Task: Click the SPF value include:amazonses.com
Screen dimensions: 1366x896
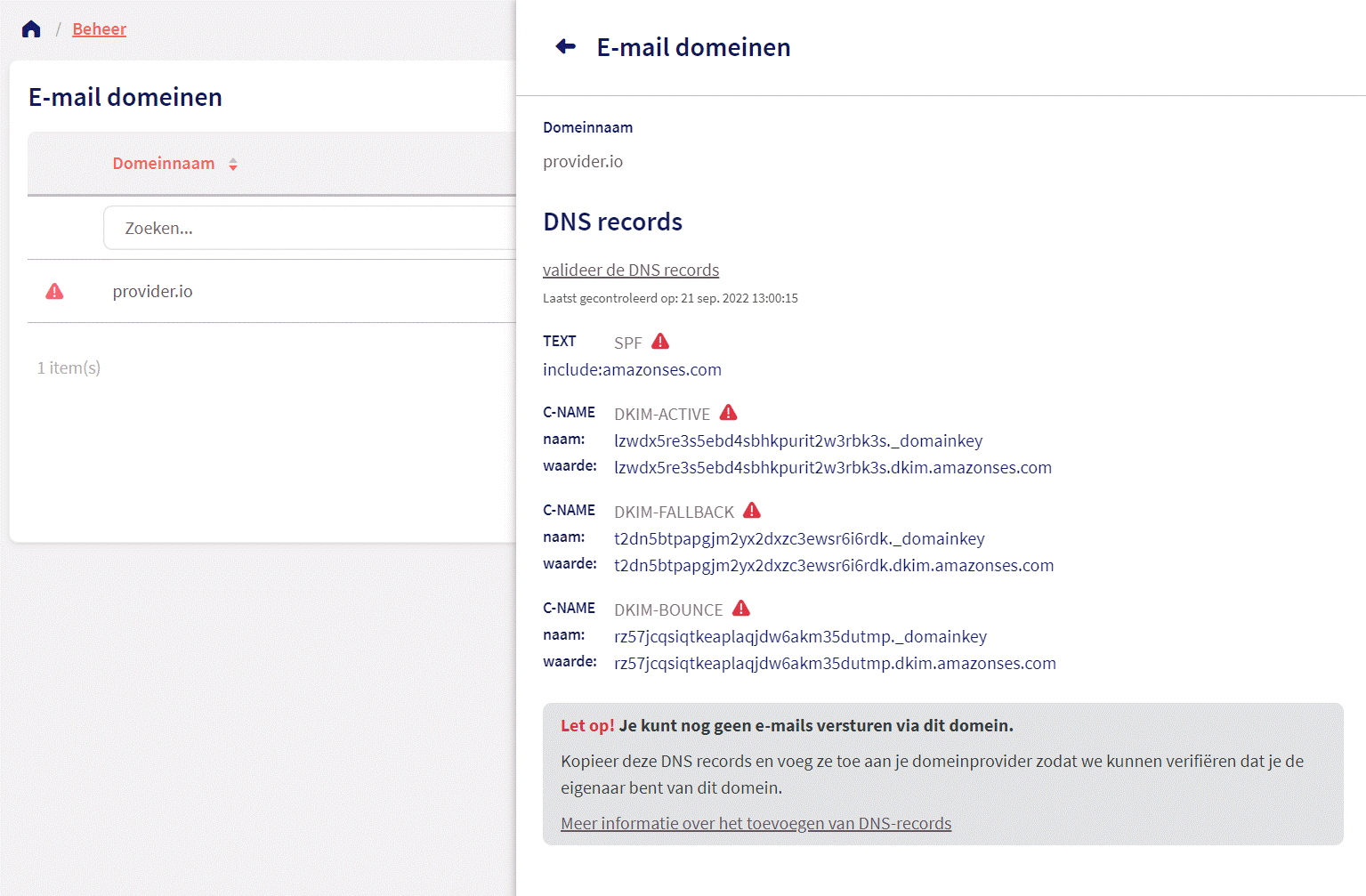Action: [x=632, y=370]
